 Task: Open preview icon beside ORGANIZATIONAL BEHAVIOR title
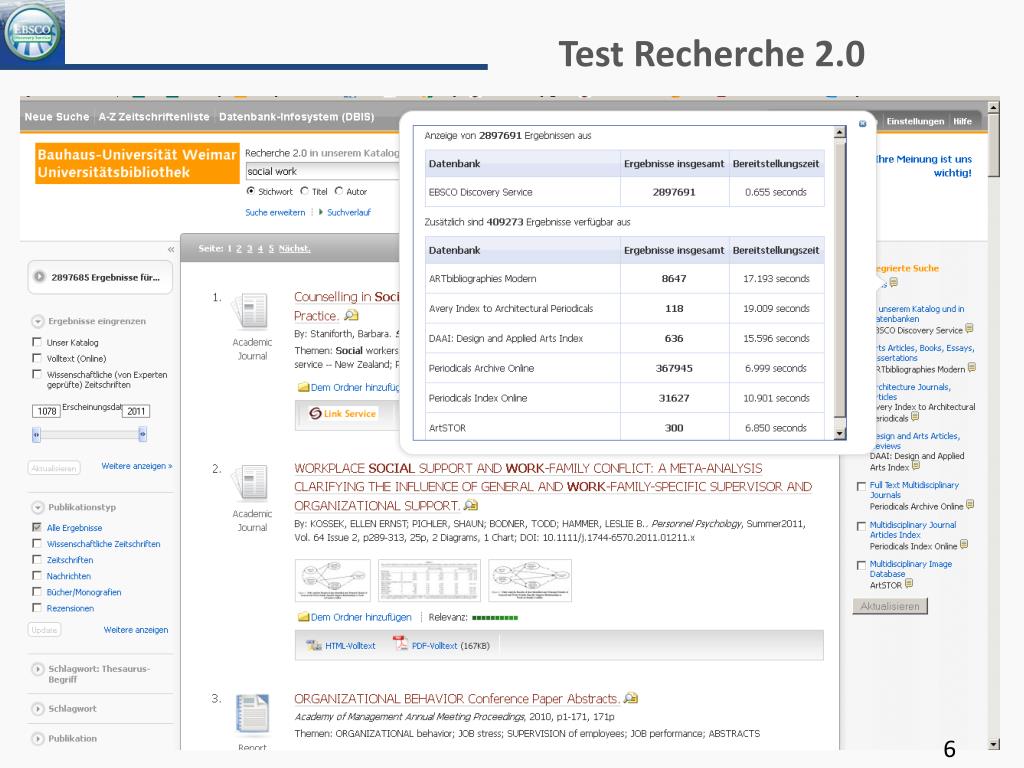coord(630,698)
